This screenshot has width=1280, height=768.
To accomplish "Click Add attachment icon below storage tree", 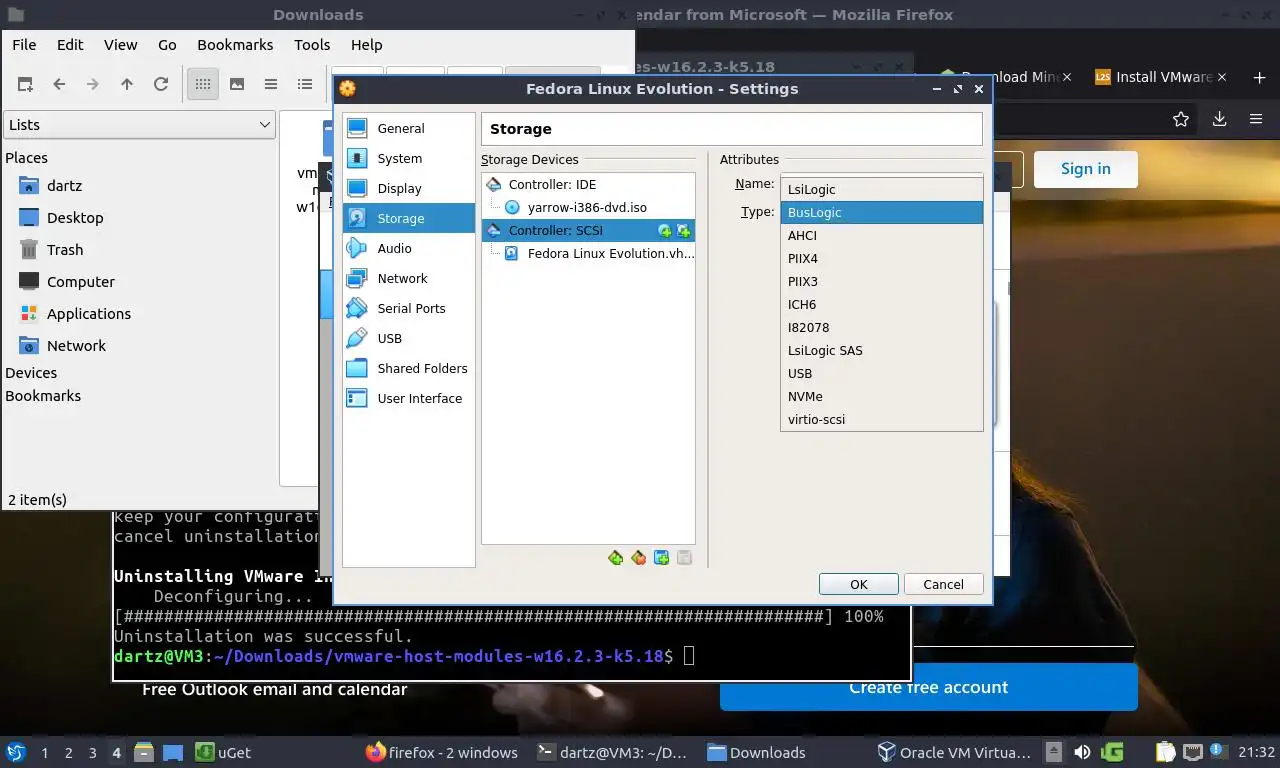I will 662,558.
